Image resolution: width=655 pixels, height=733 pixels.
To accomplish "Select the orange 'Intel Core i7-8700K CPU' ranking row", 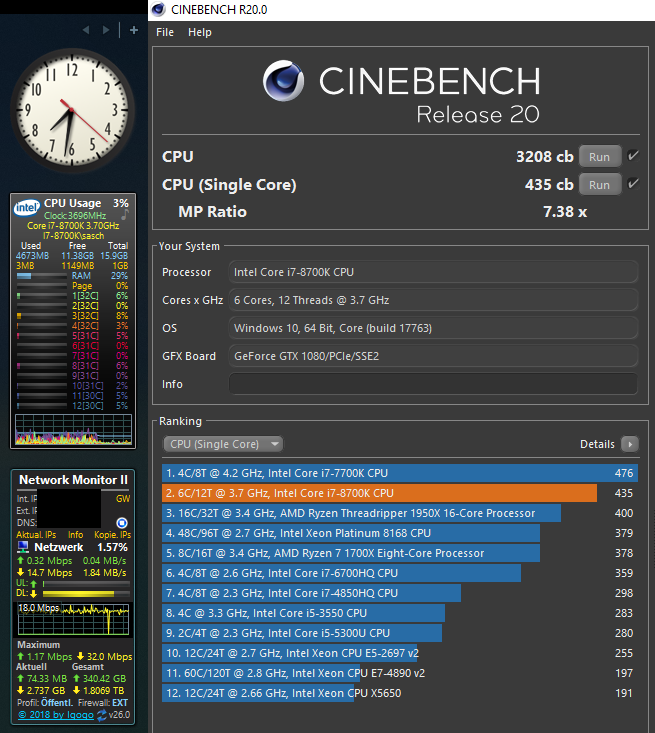I will pos(400,493).
